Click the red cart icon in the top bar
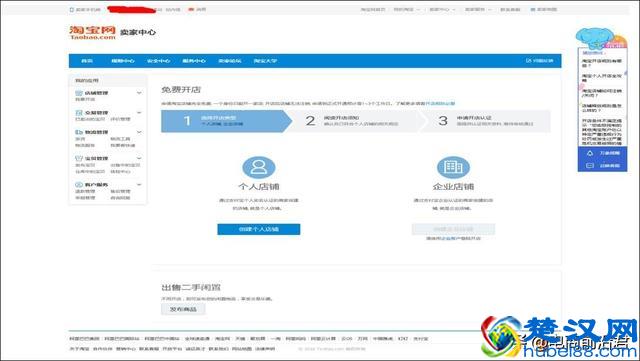Viewport: 640px width, 361px height. click(191, 9)
